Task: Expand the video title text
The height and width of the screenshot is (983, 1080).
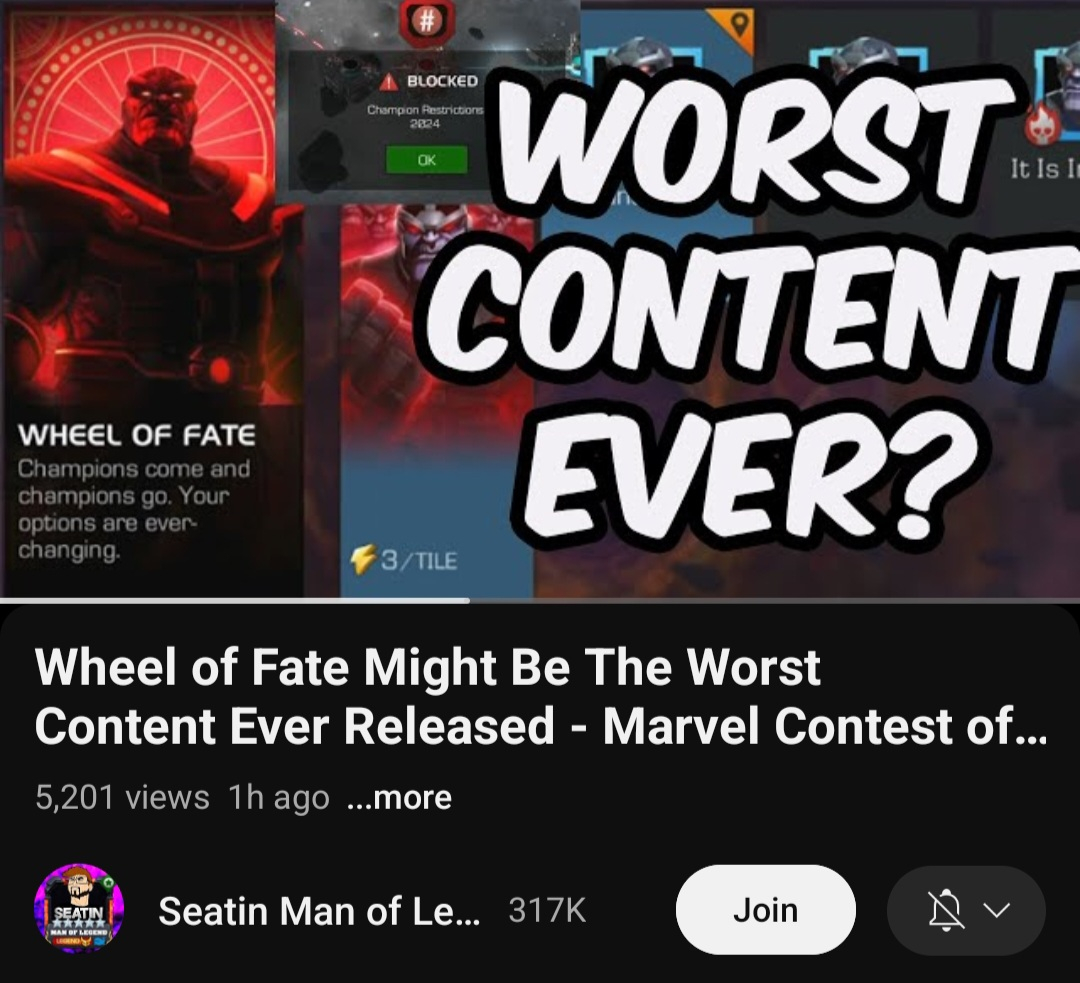Action: (x=540, y=696)
